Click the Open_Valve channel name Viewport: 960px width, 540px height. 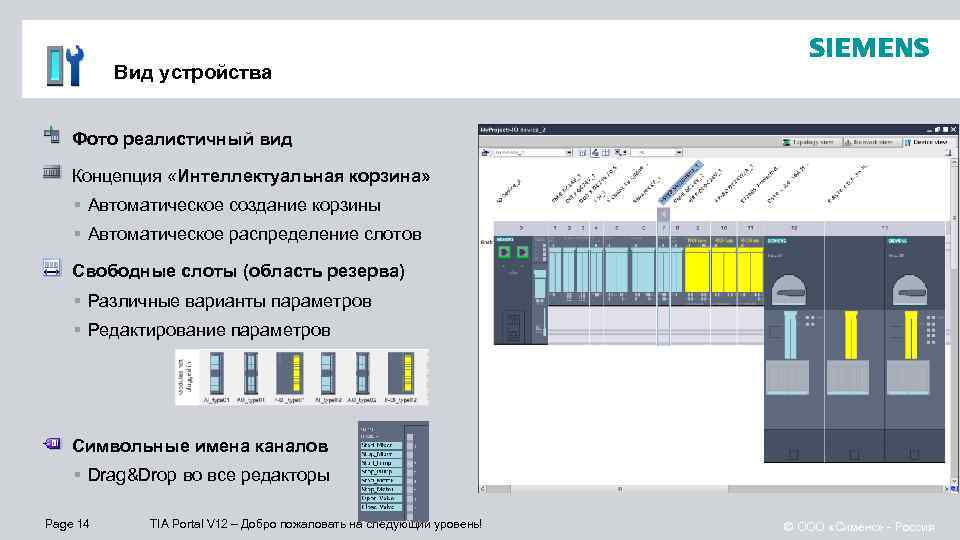click(381, 498)
